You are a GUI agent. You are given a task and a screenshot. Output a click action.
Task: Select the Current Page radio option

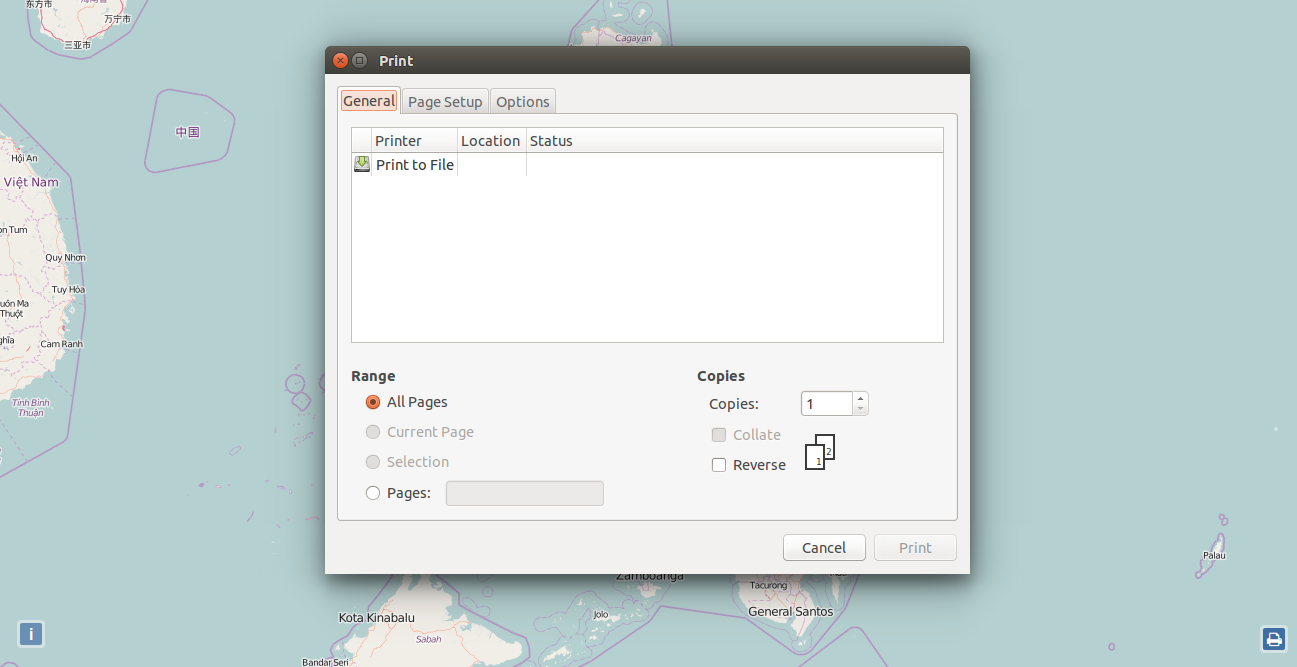(373, 432)
